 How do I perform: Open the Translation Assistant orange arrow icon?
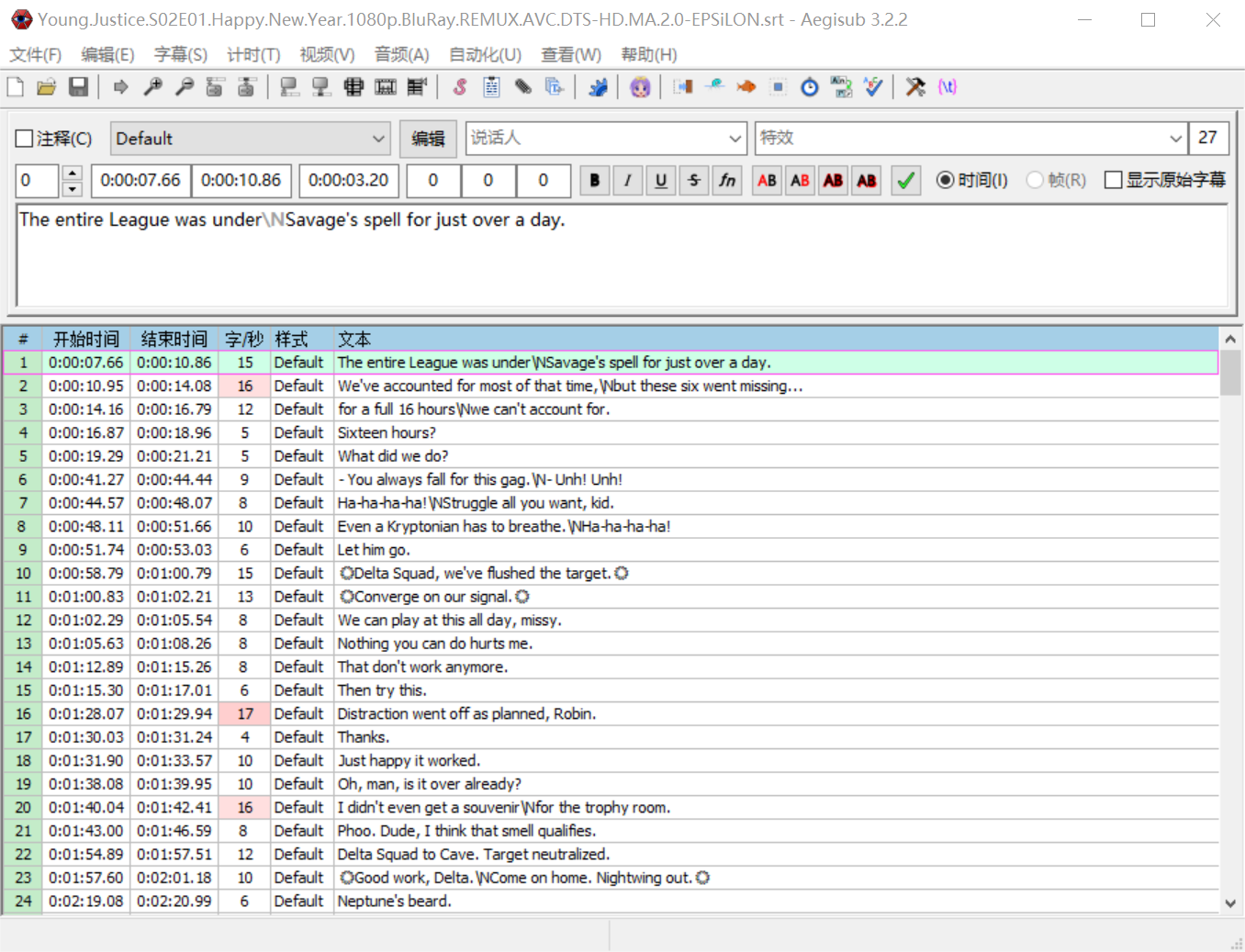(x=746, y=87)
